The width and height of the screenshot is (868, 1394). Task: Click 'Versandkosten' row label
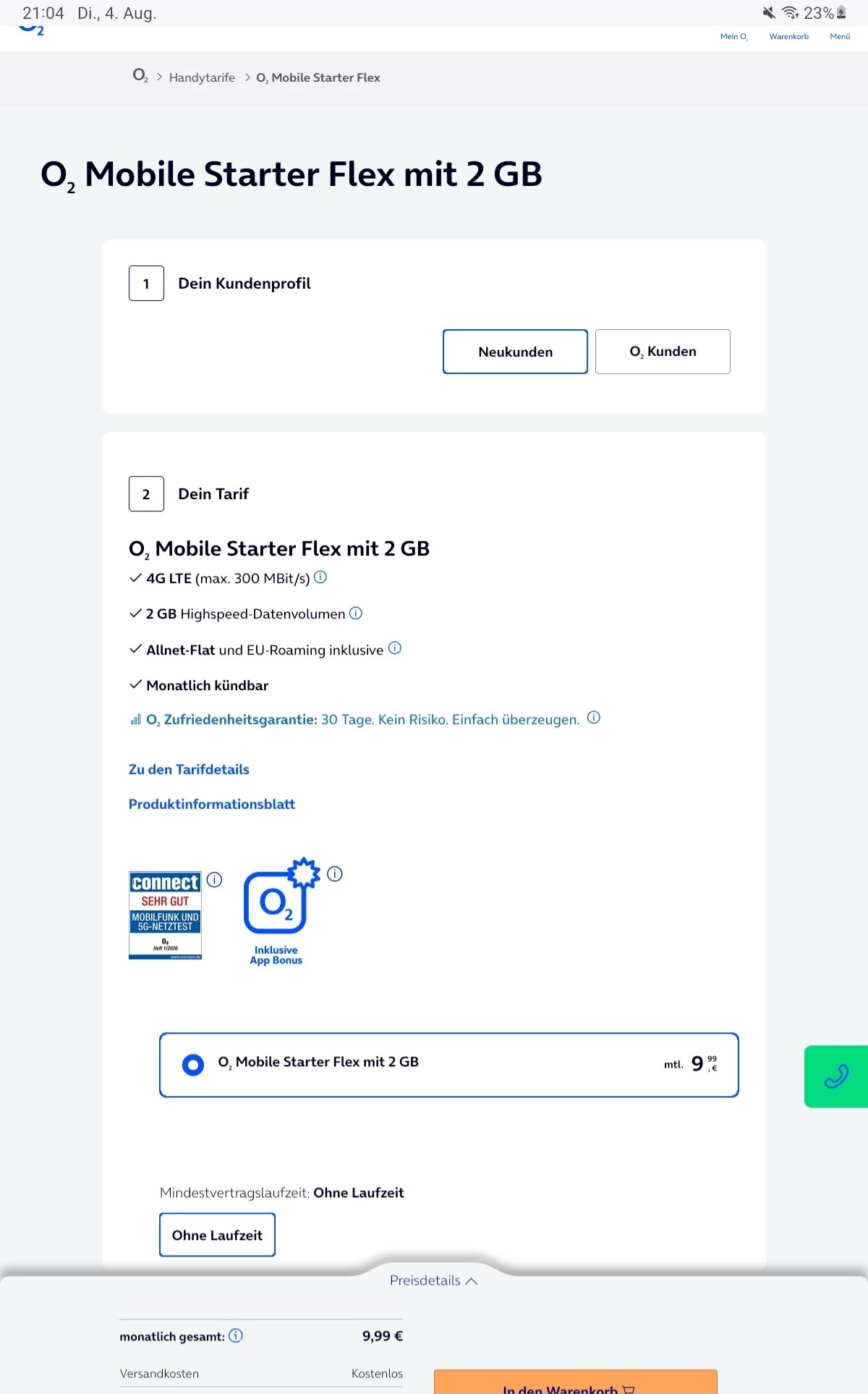159,1373
